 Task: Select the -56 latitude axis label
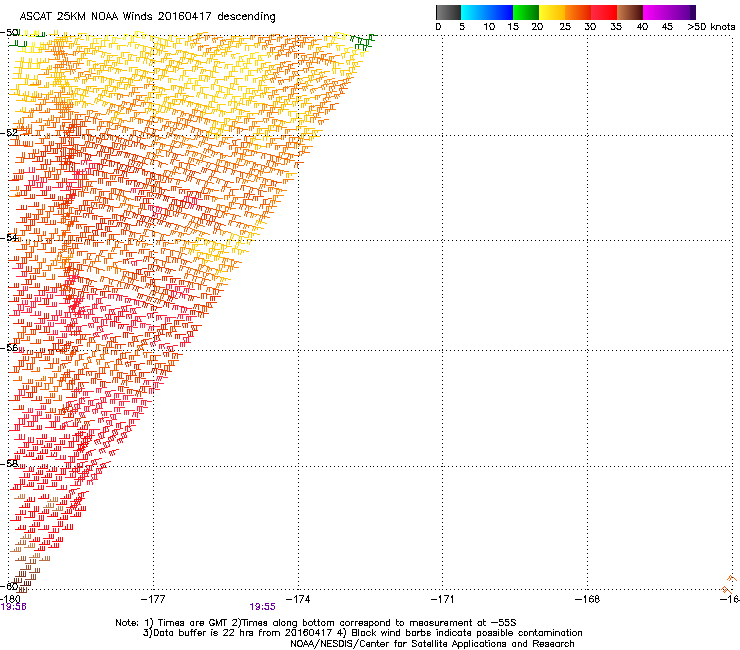pos(9,348)
